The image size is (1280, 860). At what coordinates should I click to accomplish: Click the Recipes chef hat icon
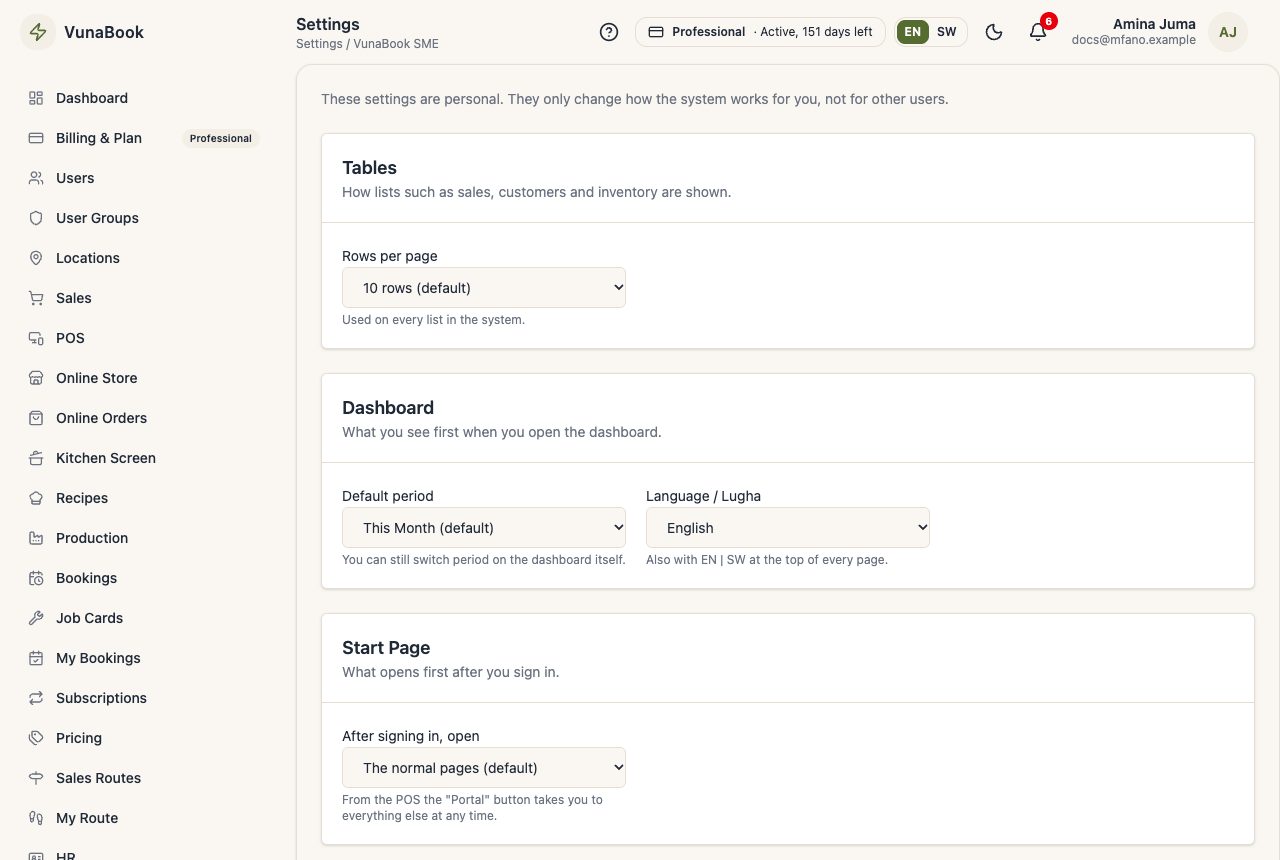pyautogui.click(x=36, y=498)
